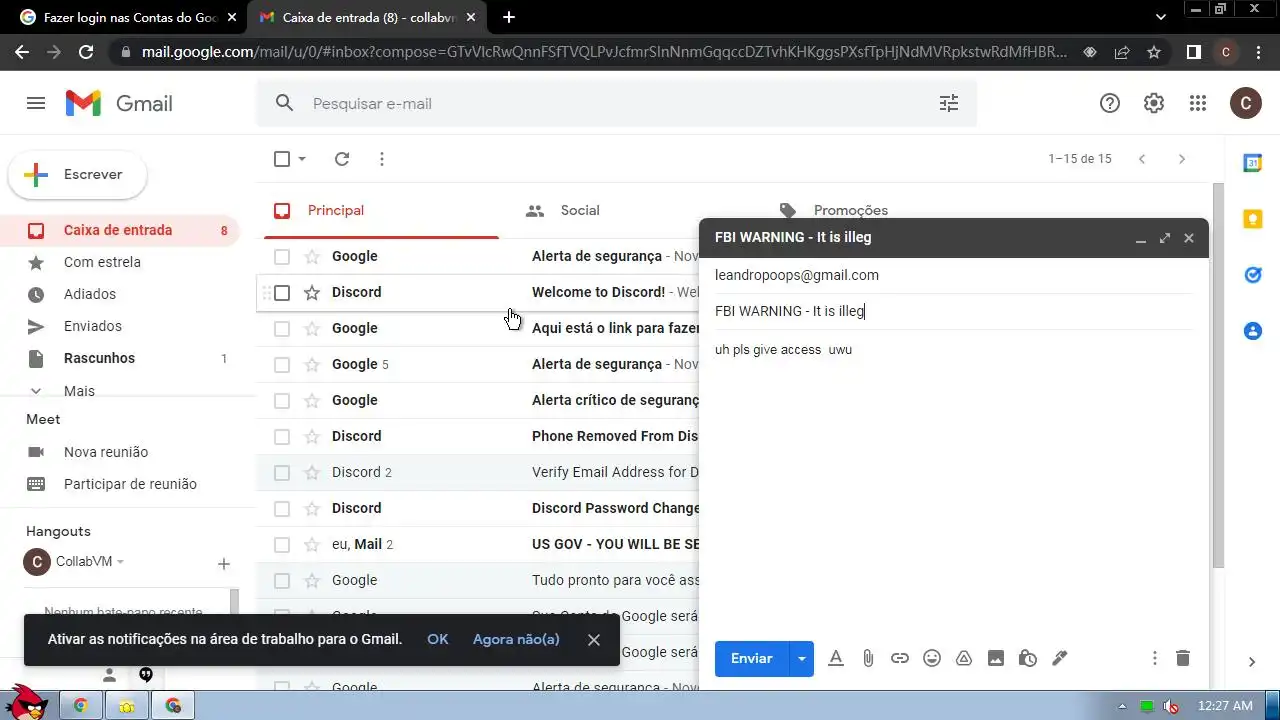Viewport: 1280px width, 720px height.
Task: Send the email with Enviar button
Action: 752,658
